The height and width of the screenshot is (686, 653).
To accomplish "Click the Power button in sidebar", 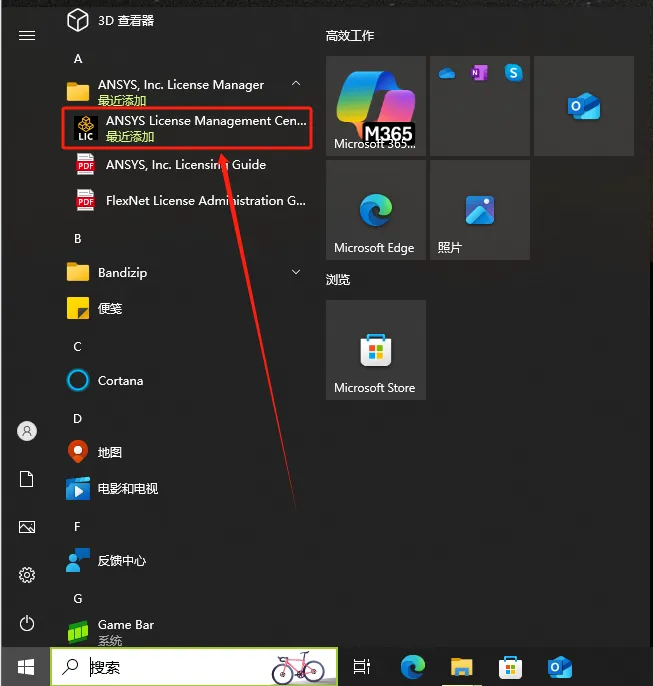I will pyautogui.click(x=27, y=623).
